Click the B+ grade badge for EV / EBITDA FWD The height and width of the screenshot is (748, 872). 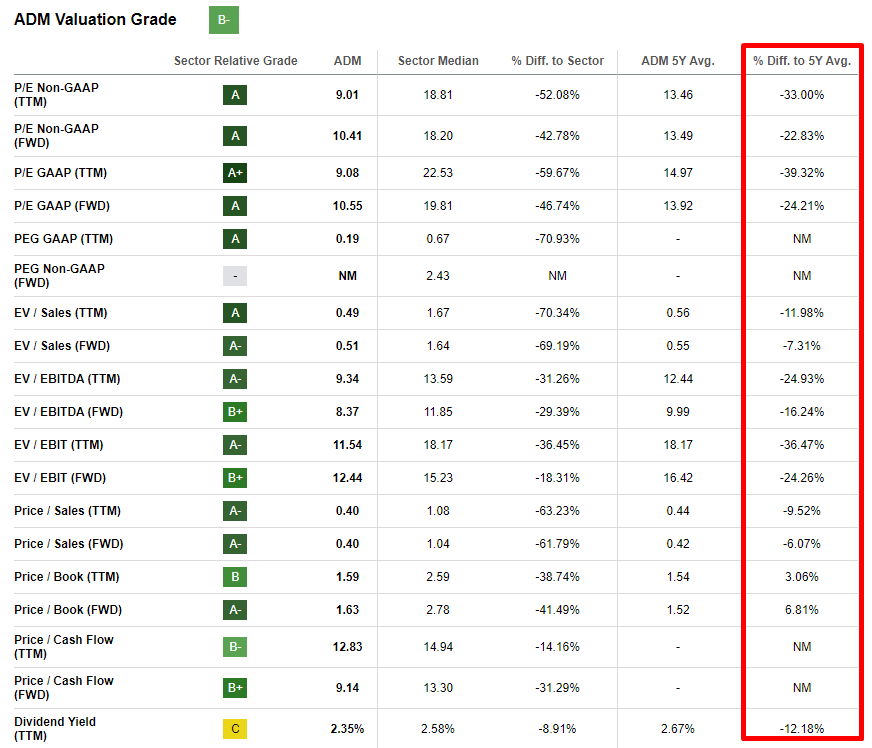(x=234, y=412)
